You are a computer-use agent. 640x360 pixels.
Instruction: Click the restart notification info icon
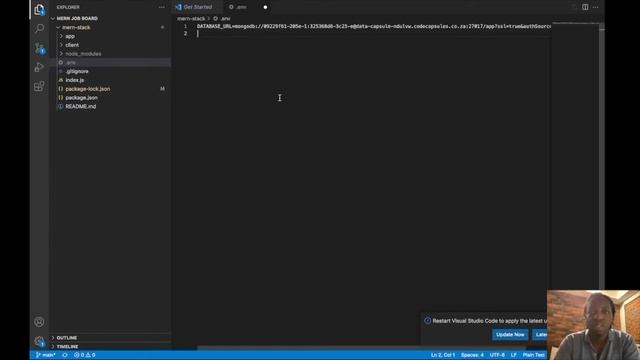coord(427,321)
